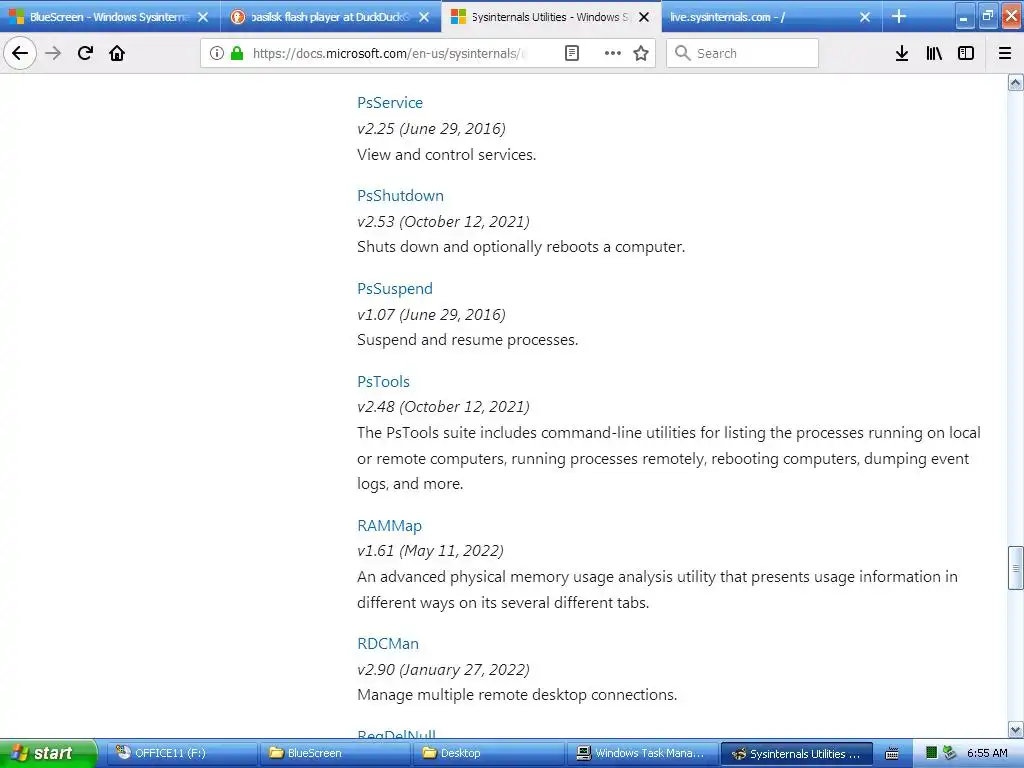Switch to Windows Task Manager taskbar button
The image size is (1024, 768).
coord(643,753)
